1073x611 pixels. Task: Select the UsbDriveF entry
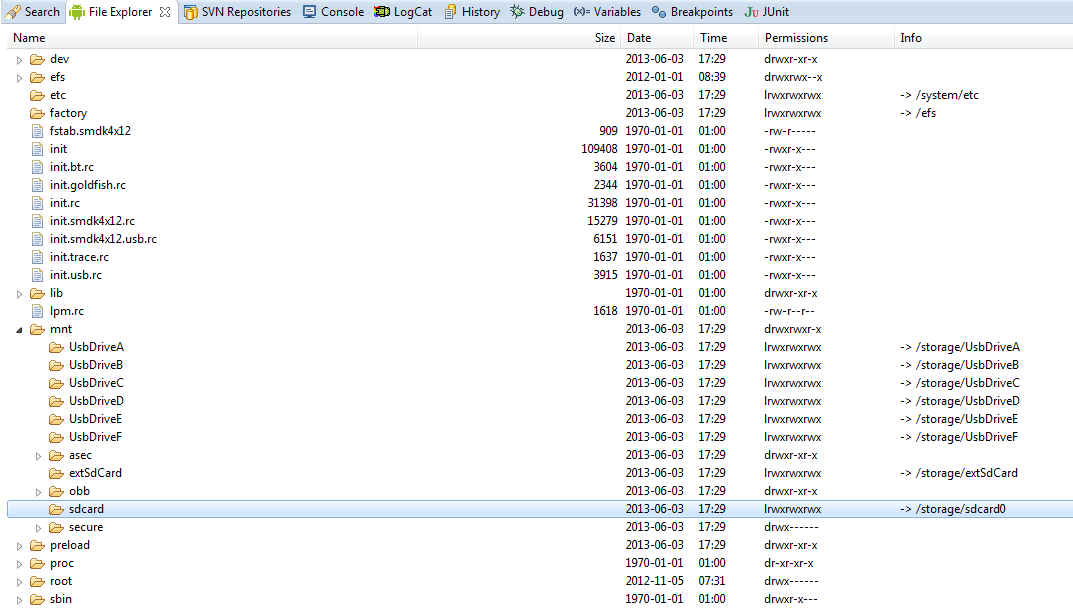pos(95,437)
